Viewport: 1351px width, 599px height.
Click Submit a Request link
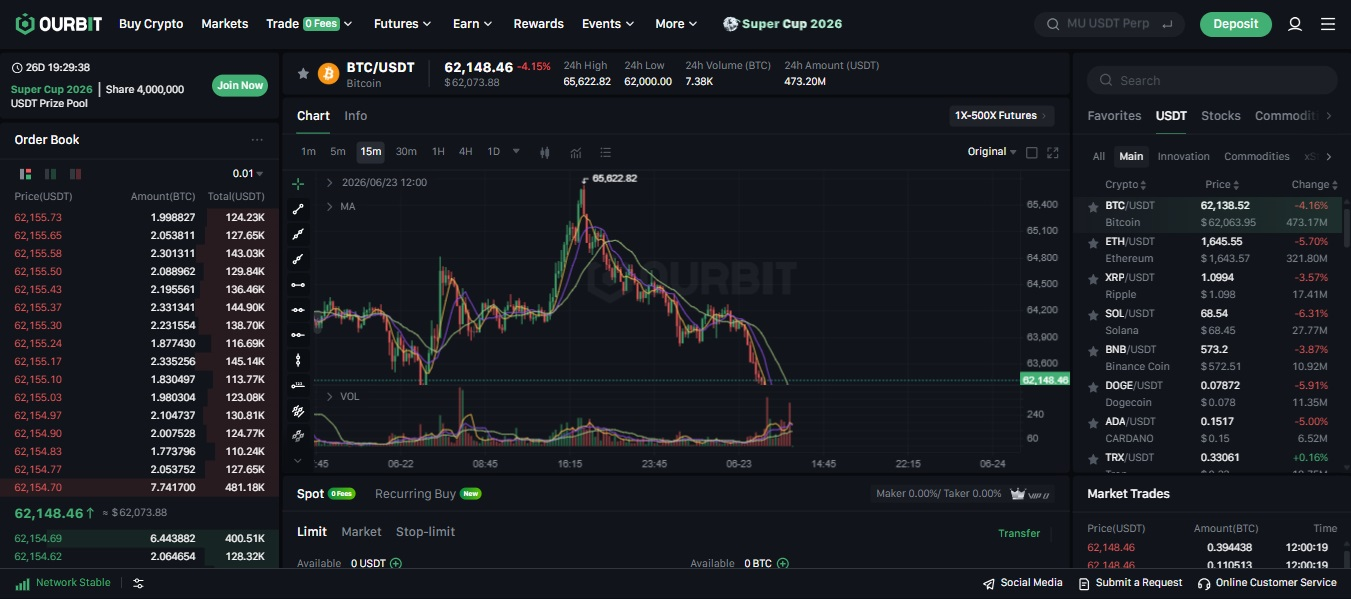point(1130,583)
